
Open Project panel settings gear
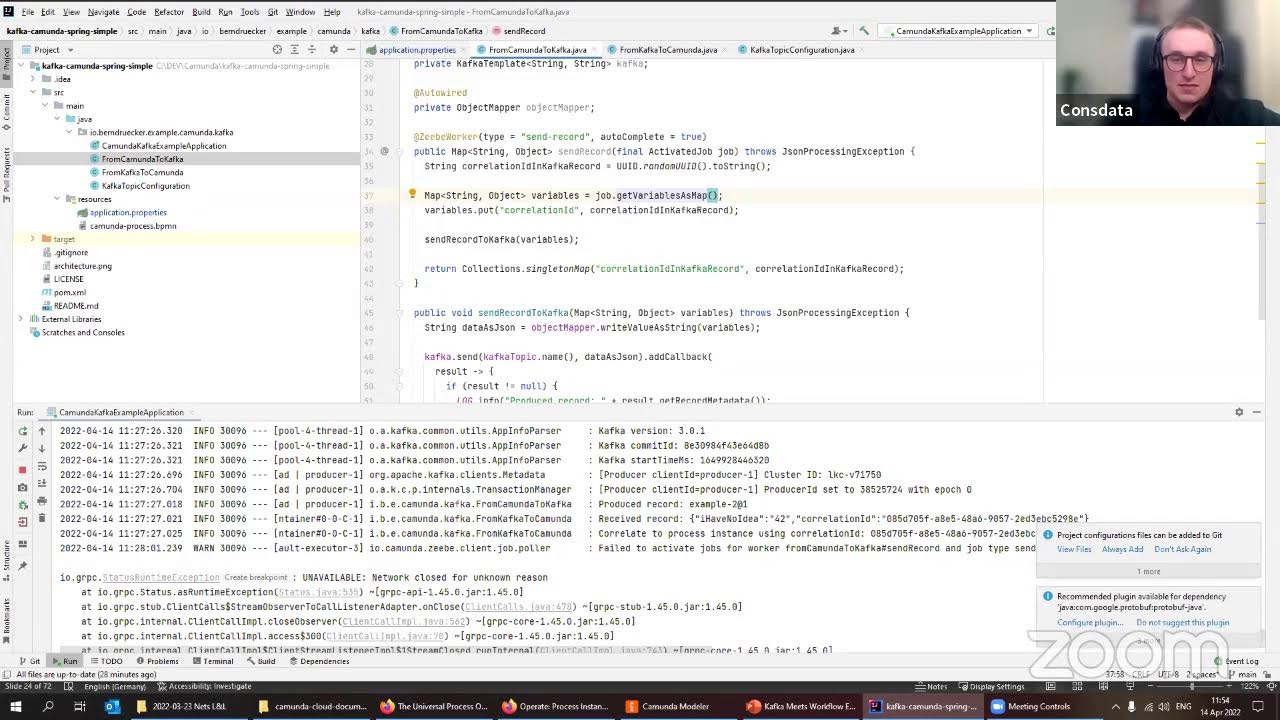[x=334, y=49]
